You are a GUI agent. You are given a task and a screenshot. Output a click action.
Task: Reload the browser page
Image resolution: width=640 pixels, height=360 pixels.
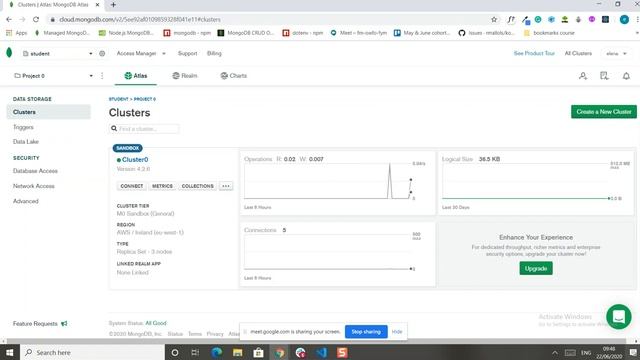pyautogui.click(x=36, y=19)
